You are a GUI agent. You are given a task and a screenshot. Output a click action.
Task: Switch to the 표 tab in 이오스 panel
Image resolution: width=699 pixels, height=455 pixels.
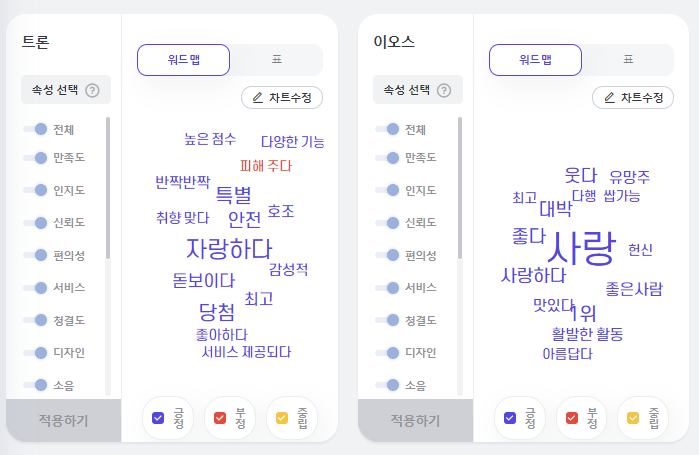tap(628, 60)
